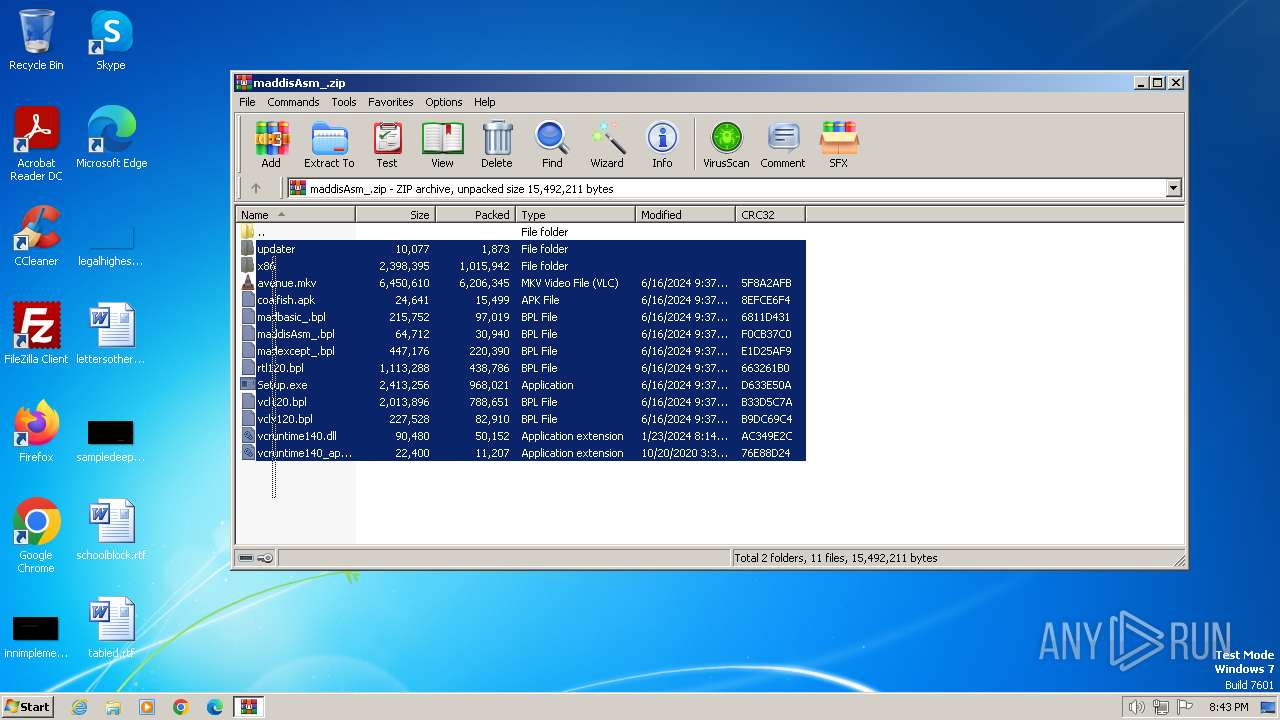
Task: Select Setup.exe application
Action: [x=521, y=385]
